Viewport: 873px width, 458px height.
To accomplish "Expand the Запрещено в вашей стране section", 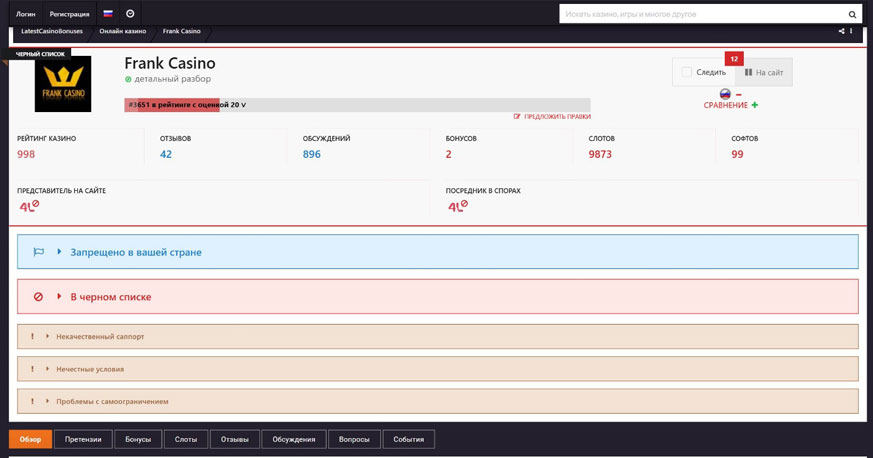I will [x=438, y=252].
